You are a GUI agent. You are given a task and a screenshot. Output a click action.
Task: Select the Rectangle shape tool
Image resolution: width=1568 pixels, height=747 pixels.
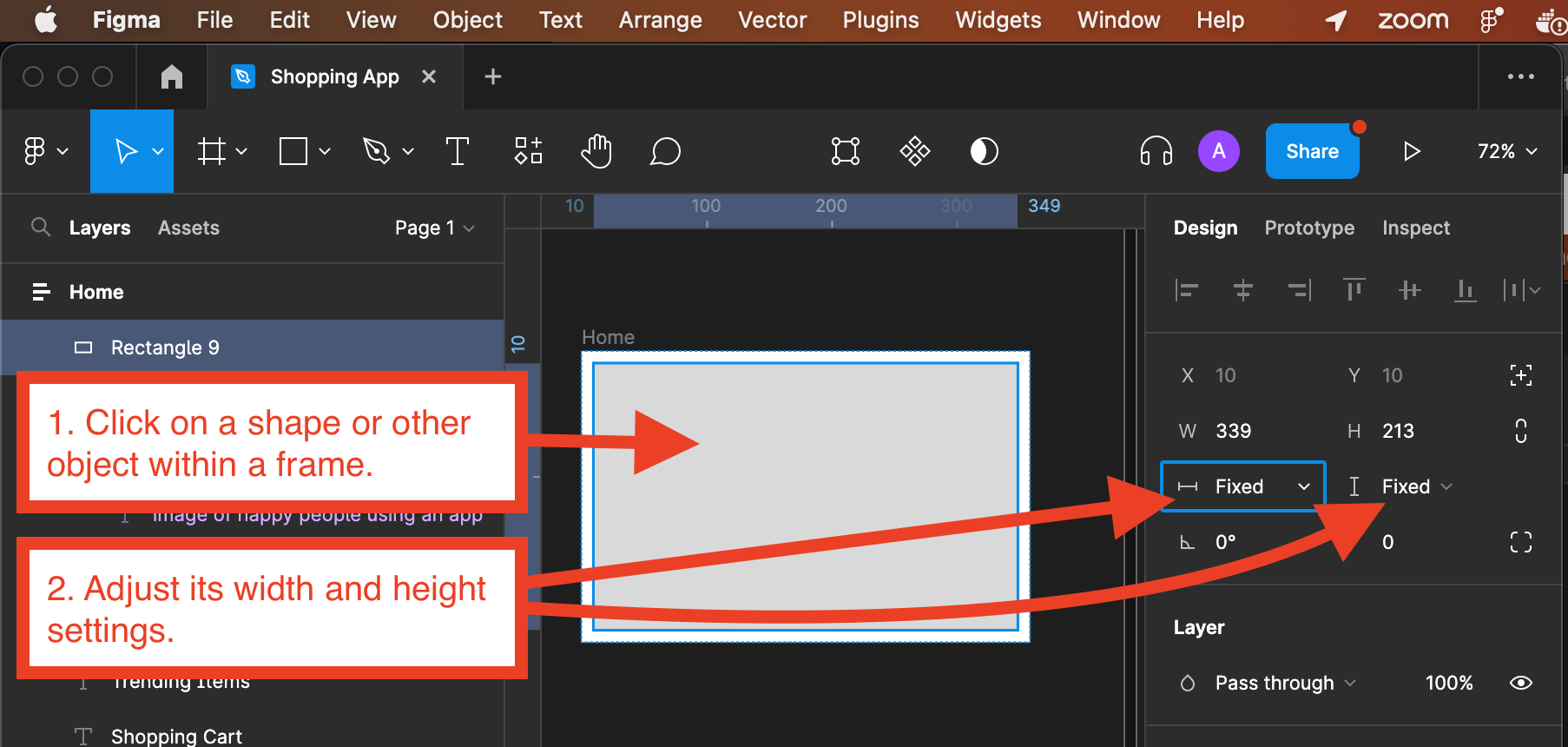pos(293,151)
